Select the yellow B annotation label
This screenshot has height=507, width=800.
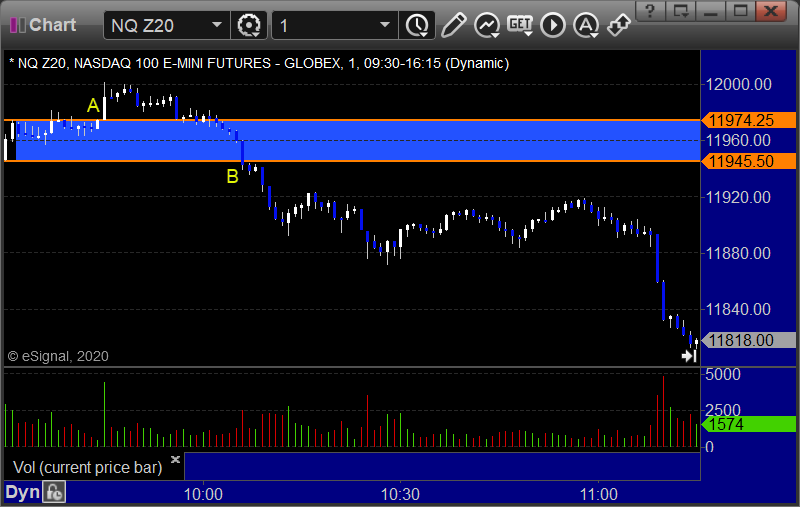point(232,176)
